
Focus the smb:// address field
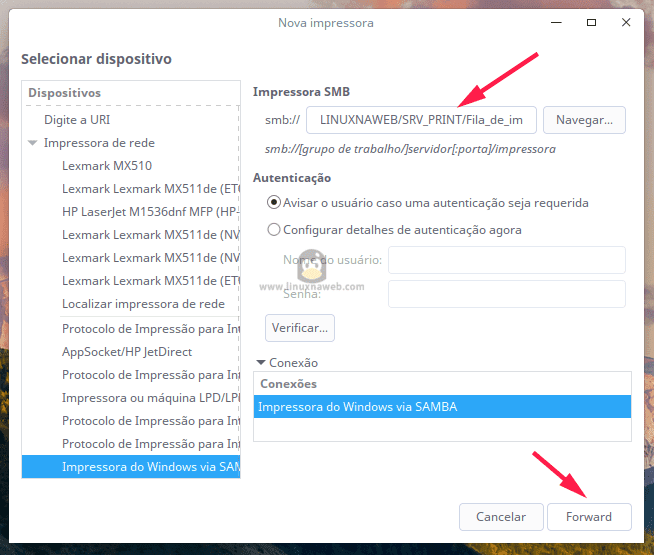421,120
